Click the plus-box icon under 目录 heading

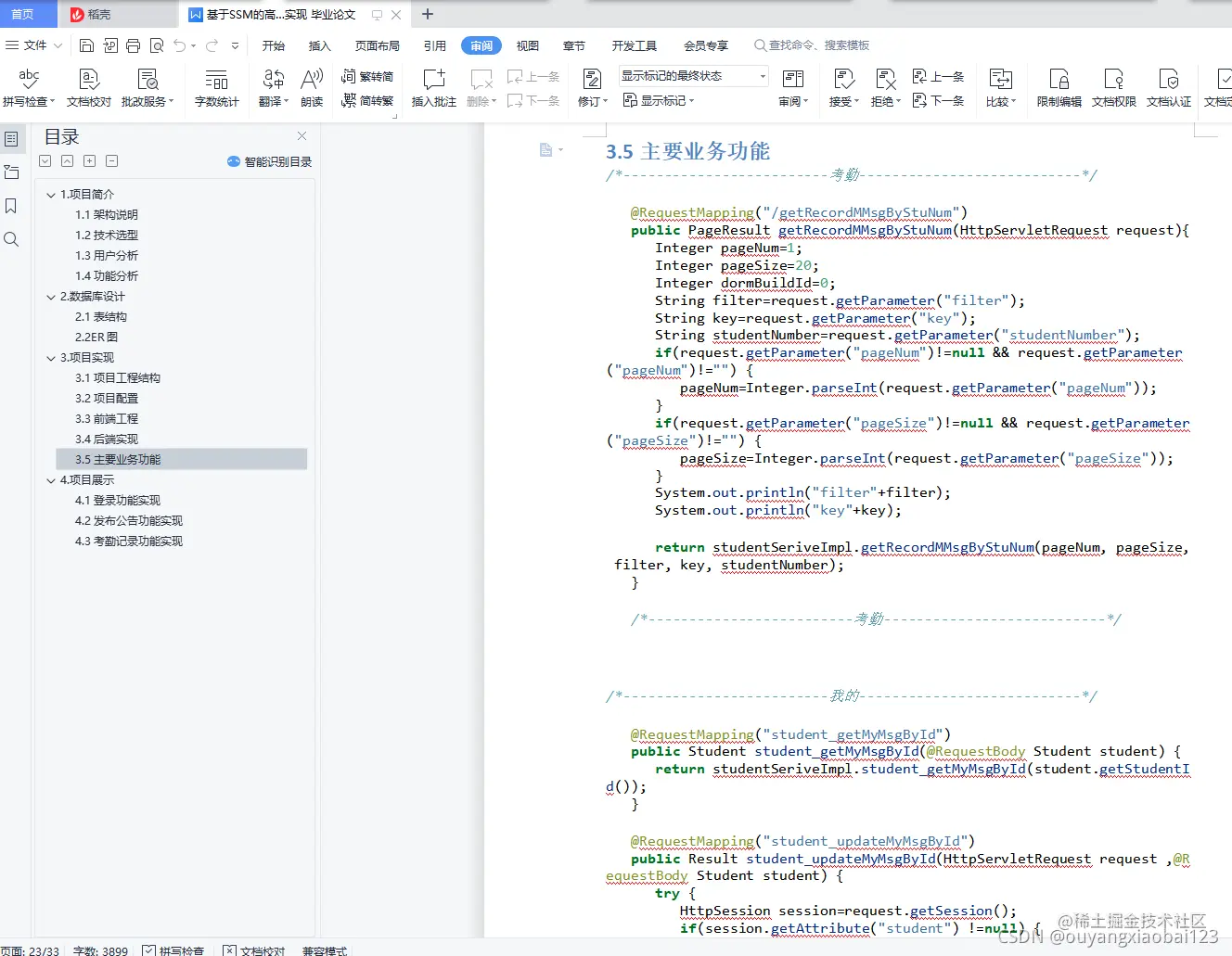(89, 161)
